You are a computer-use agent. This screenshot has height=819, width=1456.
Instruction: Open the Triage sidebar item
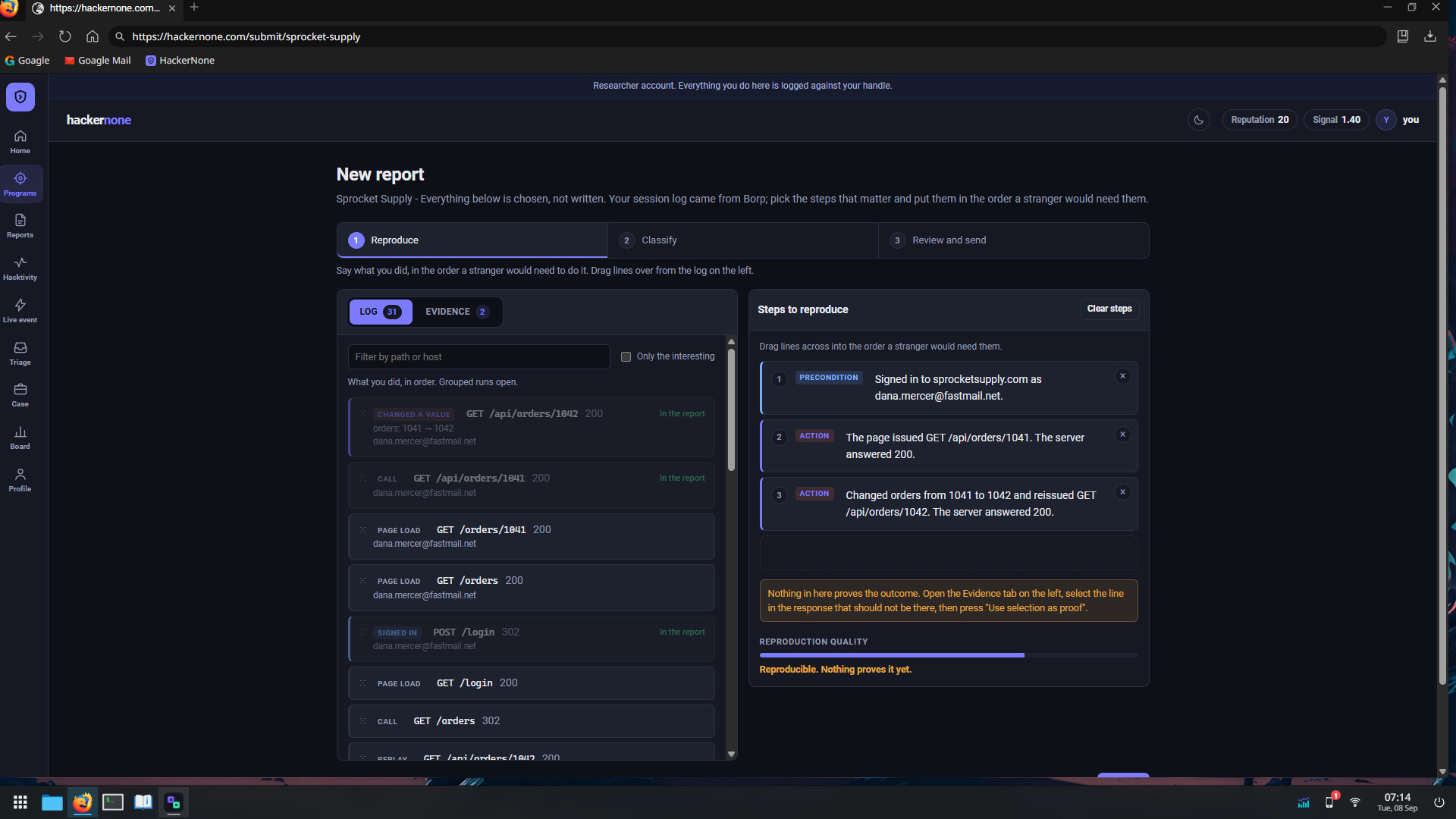(x=20, y=353)
